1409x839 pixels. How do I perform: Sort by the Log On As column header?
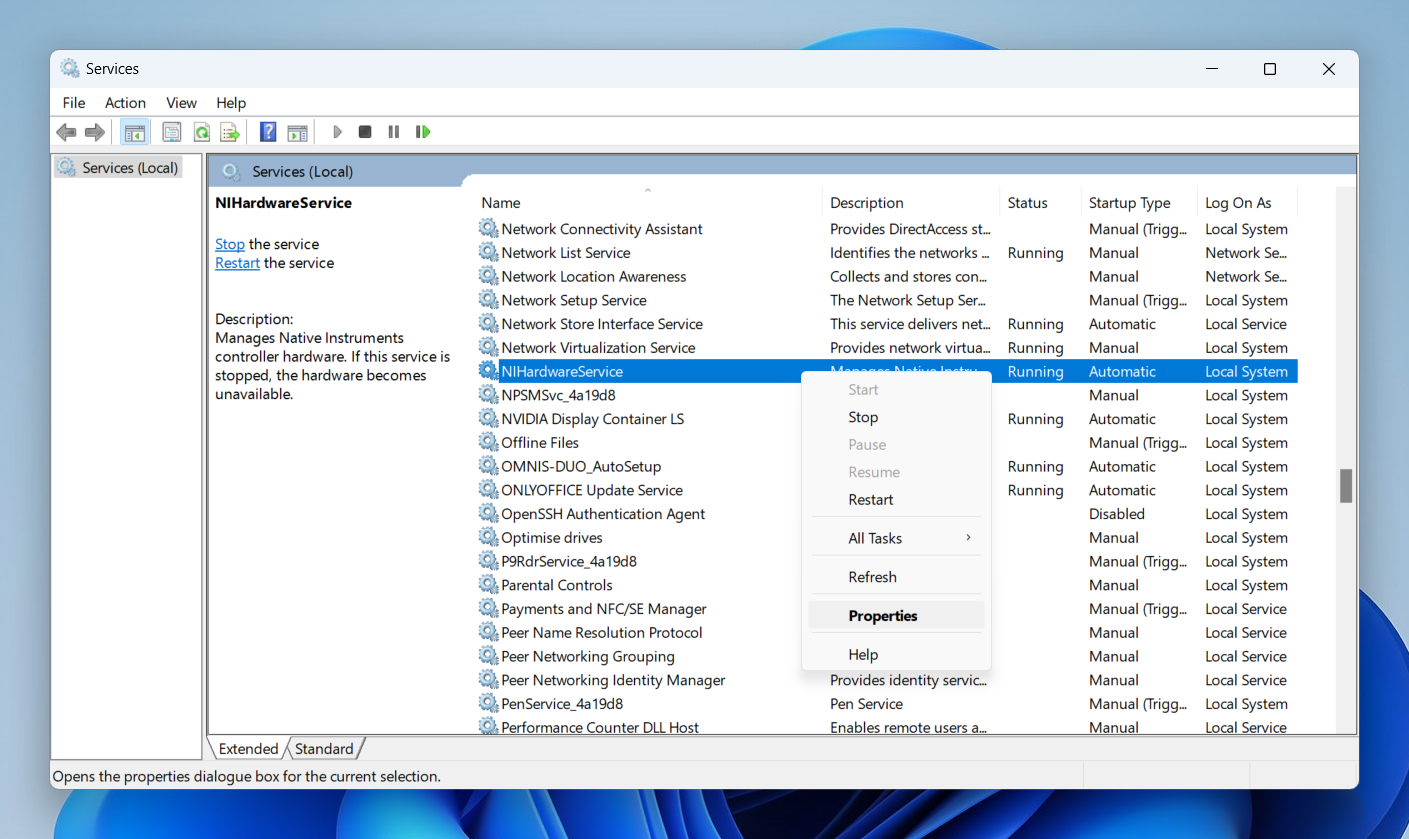click(1247, 203)
